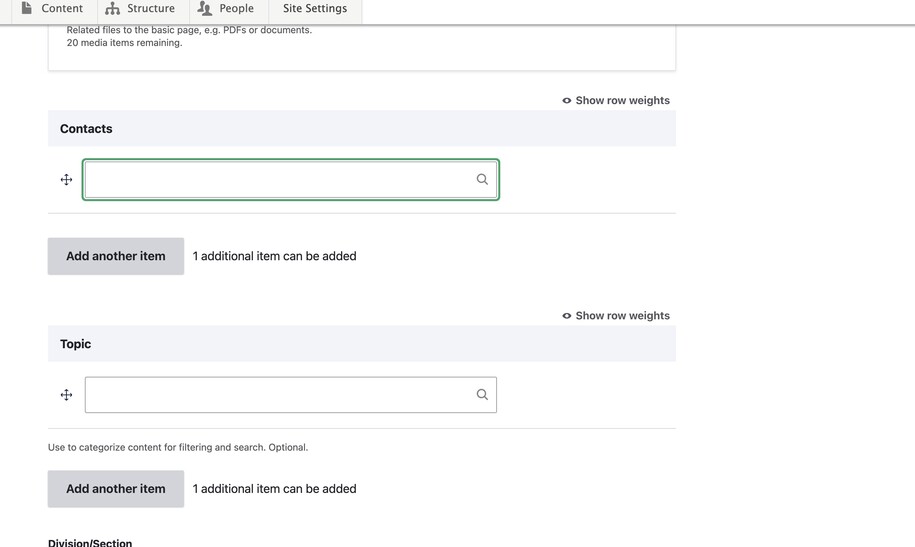This screenshot has width=915, height=547.
Task: Focus the Topic autocomplete field
Action: (278, 395)
